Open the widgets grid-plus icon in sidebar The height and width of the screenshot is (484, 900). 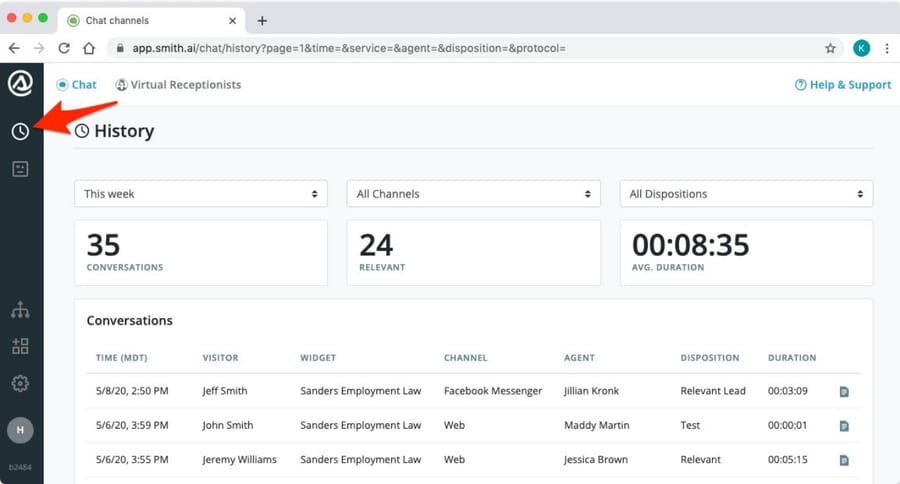pos(20,346)
